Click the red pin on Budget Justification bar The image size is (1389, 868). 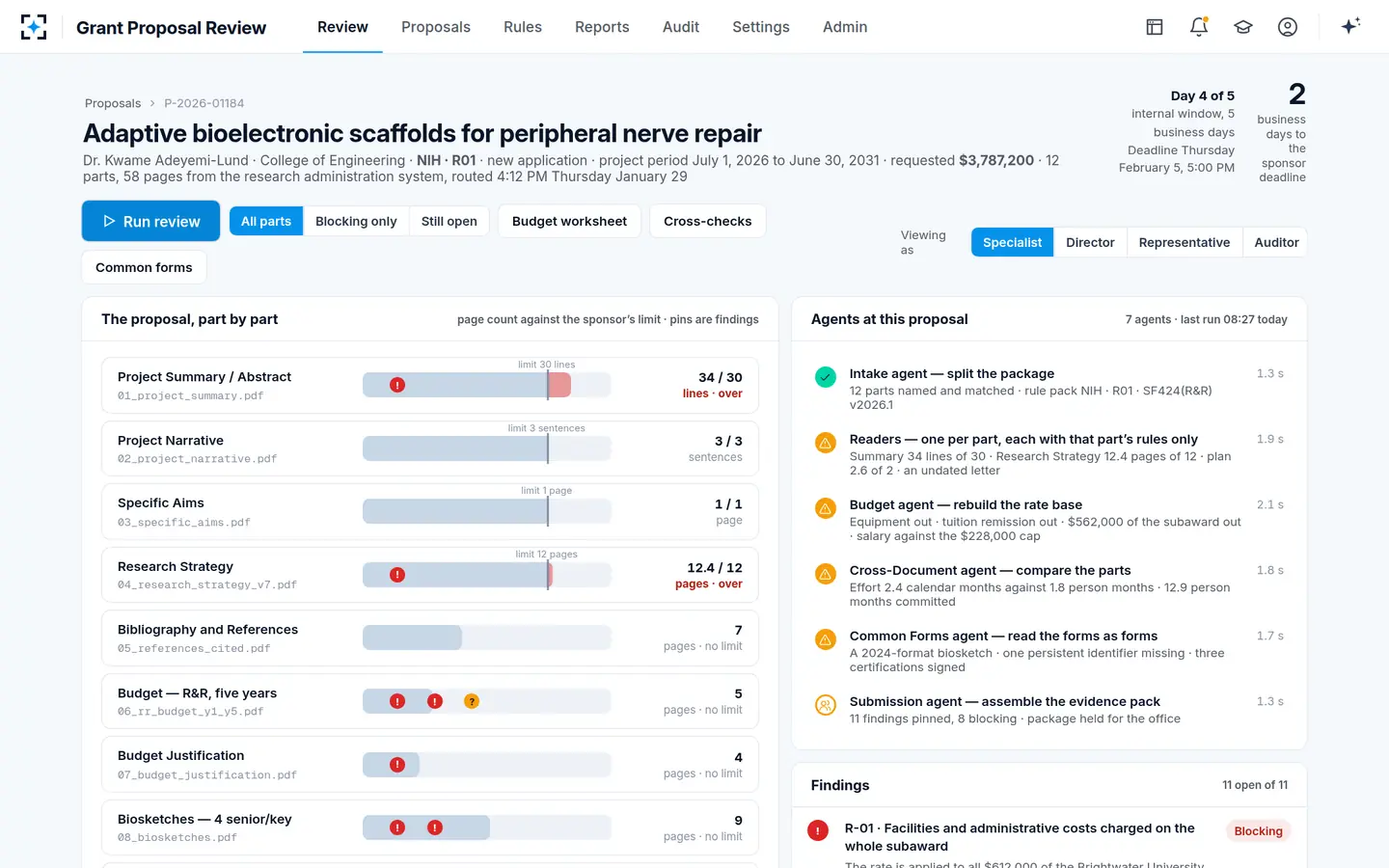click(397, 765)
